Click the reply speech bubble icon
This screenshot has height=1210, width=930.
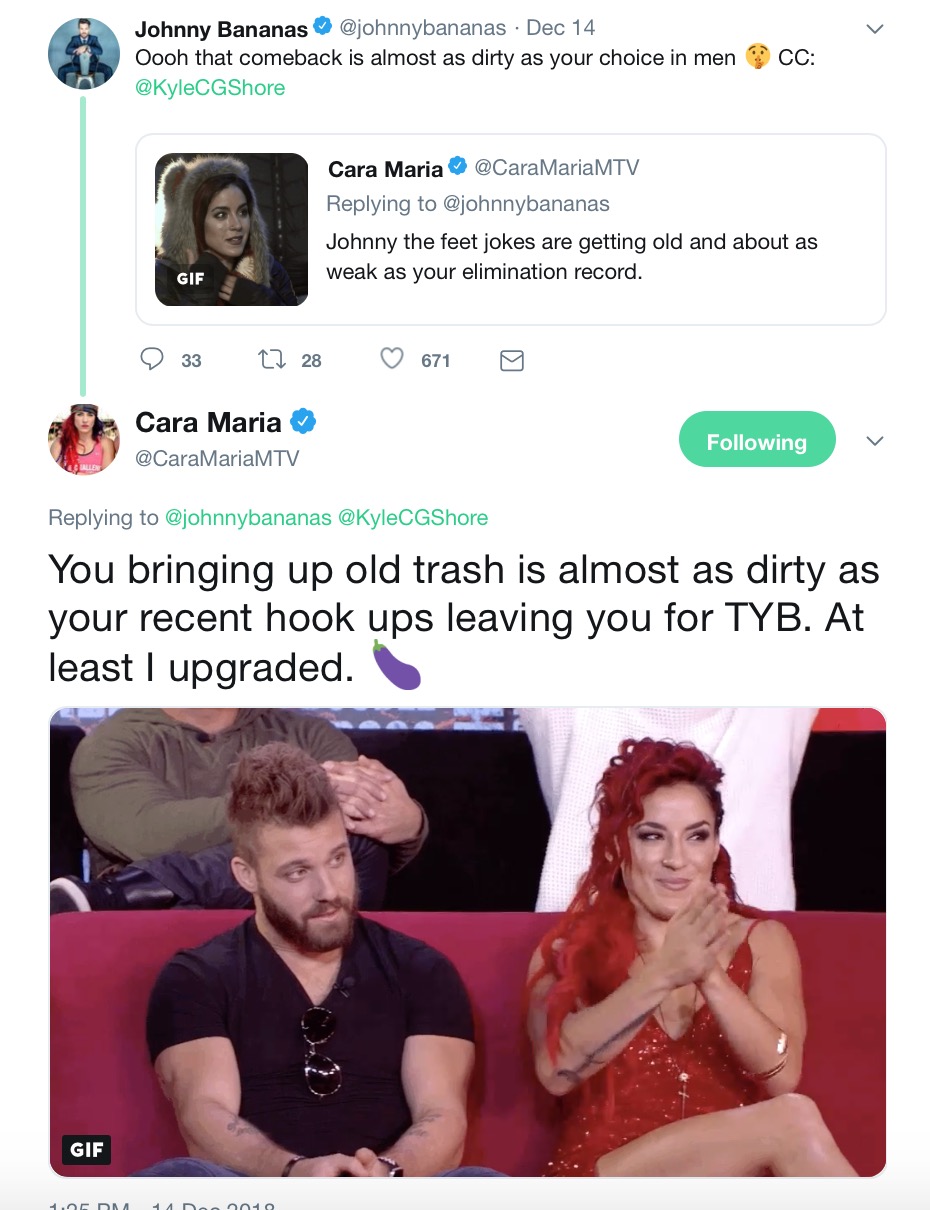(152, 359)
